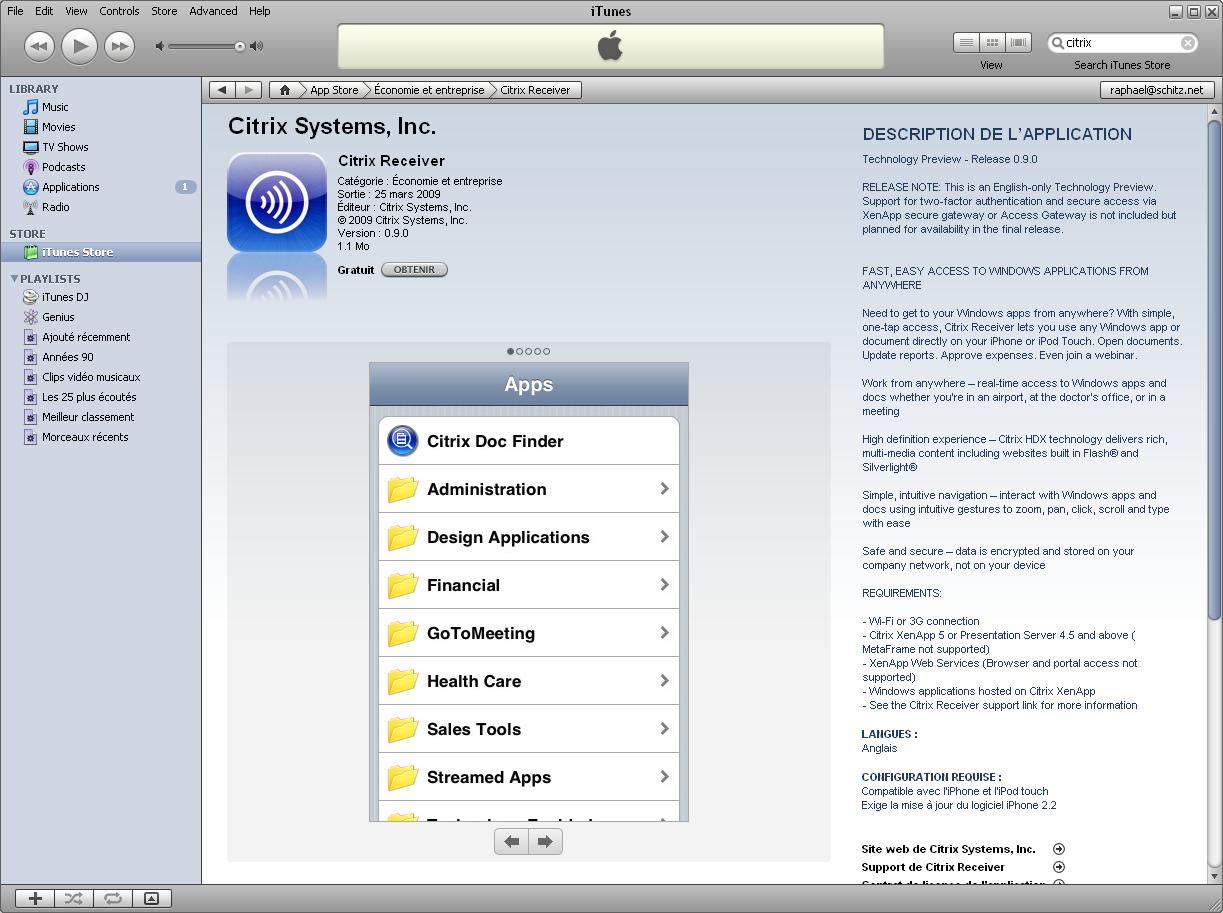Image resolution: width=1223 pixels, height=913 pixels.
Task: Select the first screenshot page dot
Action: coord(511,351)
